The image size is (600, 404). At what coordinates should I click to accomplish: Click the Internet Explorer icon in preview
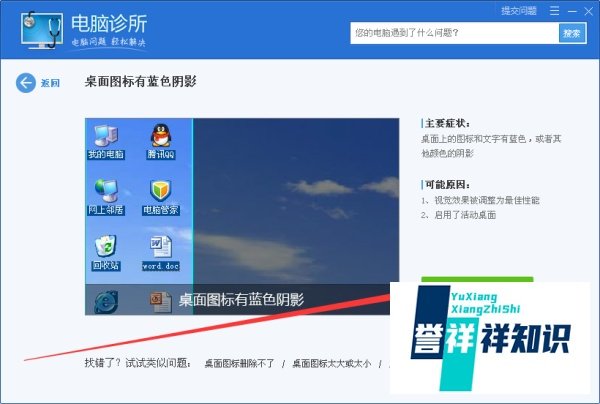pyautogui.click(x=106, y=302)
